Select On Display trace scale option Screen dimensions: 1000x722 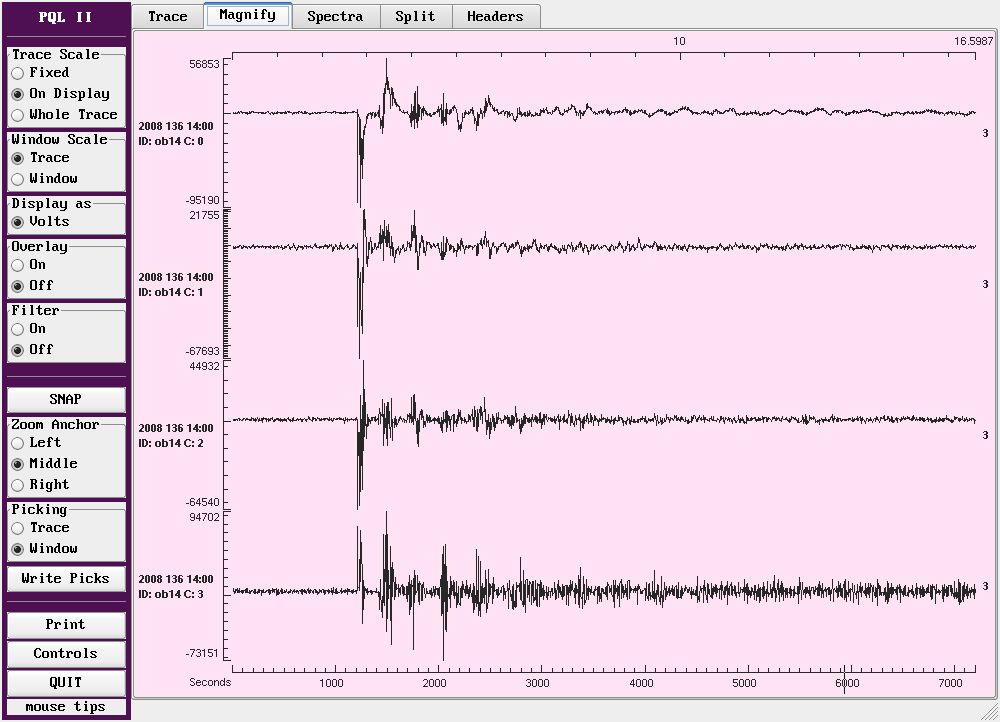(18, 94)
